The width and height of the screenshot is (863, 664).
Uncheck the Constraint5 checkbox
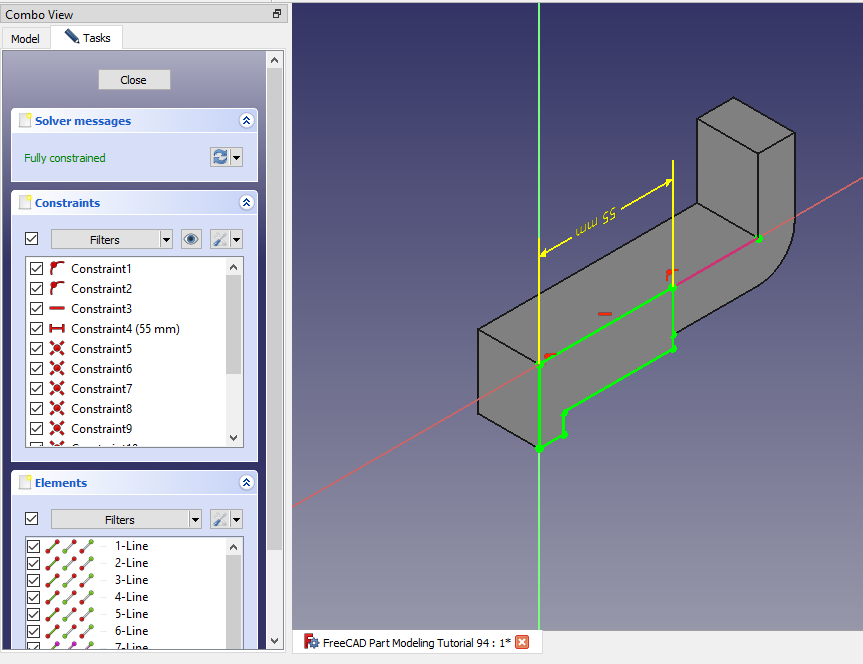(37, 349)
